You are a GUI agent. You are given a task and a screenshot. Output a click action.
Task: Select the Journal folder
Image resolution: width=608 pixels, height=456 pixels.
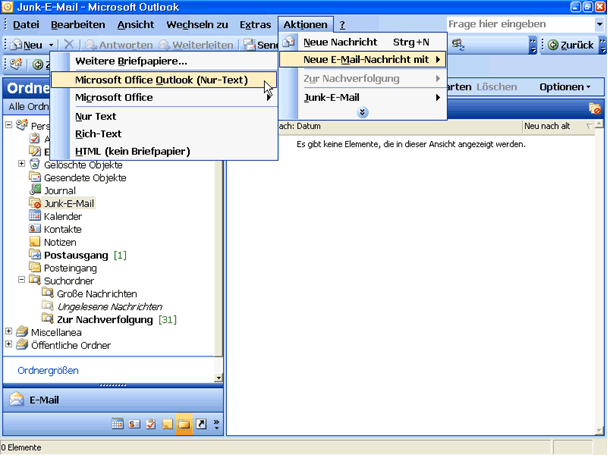click(60, 191)
